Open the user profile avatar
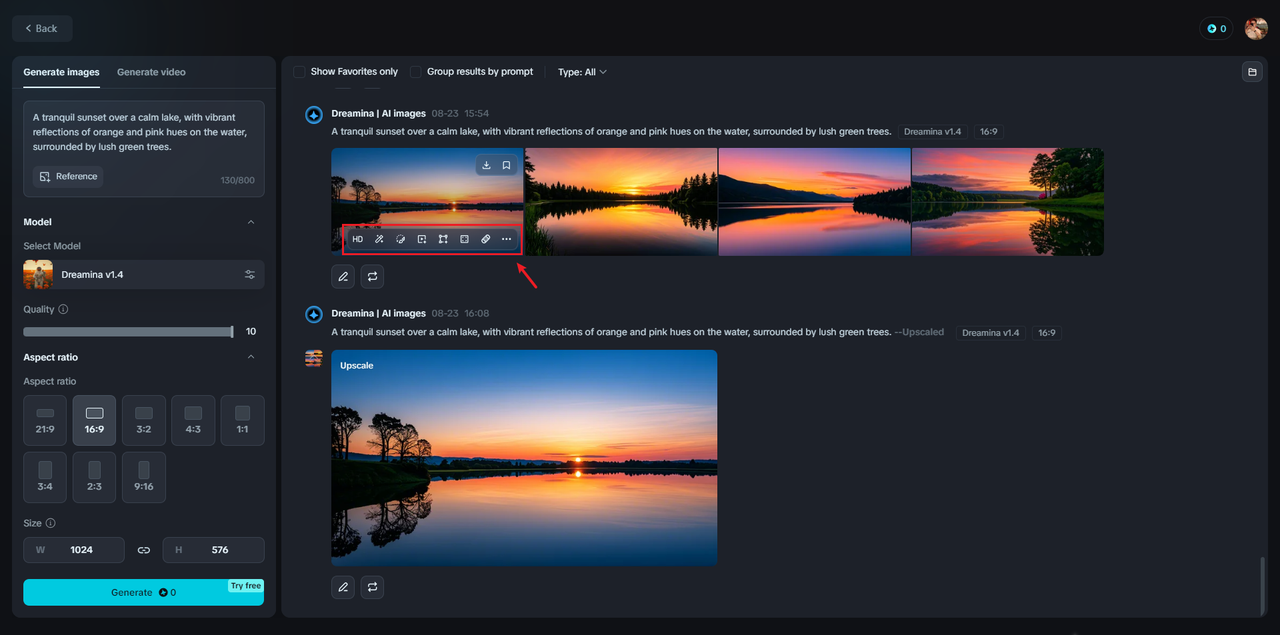Viewport: 1280px width, 635px height. coord(1256,29)
